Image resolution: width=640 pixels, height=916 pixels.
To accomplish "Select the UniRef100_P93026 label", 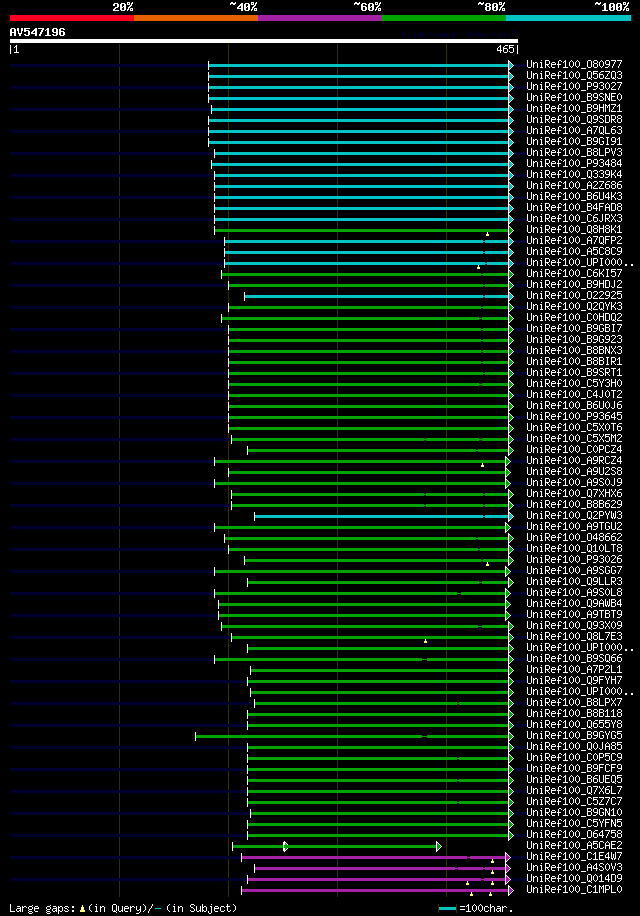I will click(574, 560).
